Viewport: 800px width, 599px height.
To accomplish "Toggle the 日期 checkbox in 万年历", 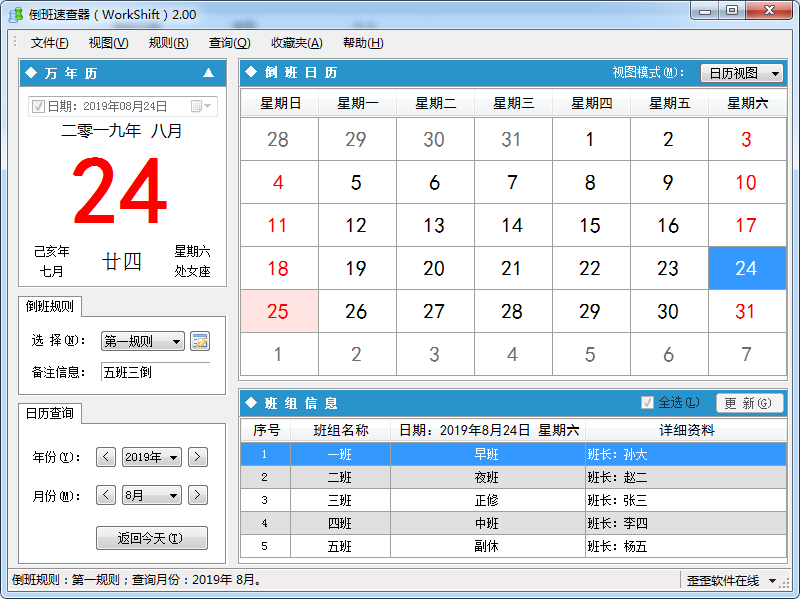I will pos(38,106).
